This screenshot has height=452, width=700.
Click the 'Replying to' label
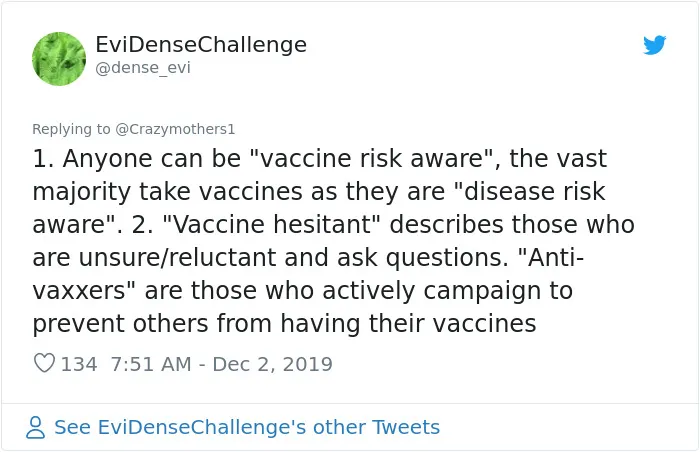(x=71, y=129)
